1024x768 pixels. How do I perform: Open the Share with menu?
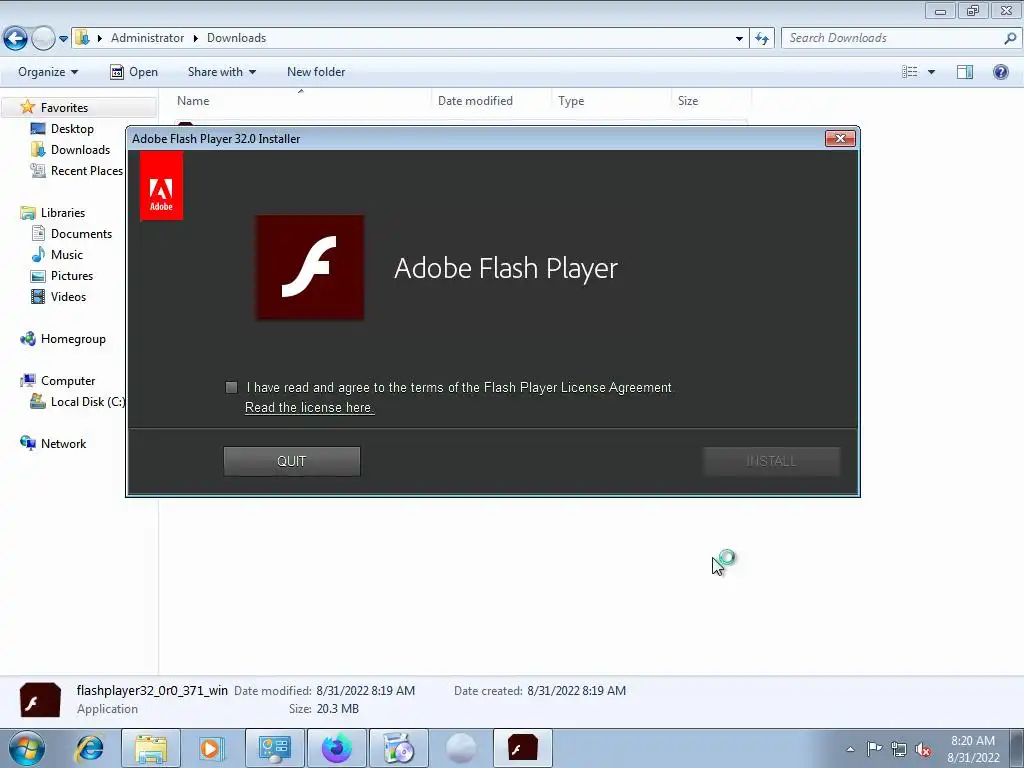(221, 72)
